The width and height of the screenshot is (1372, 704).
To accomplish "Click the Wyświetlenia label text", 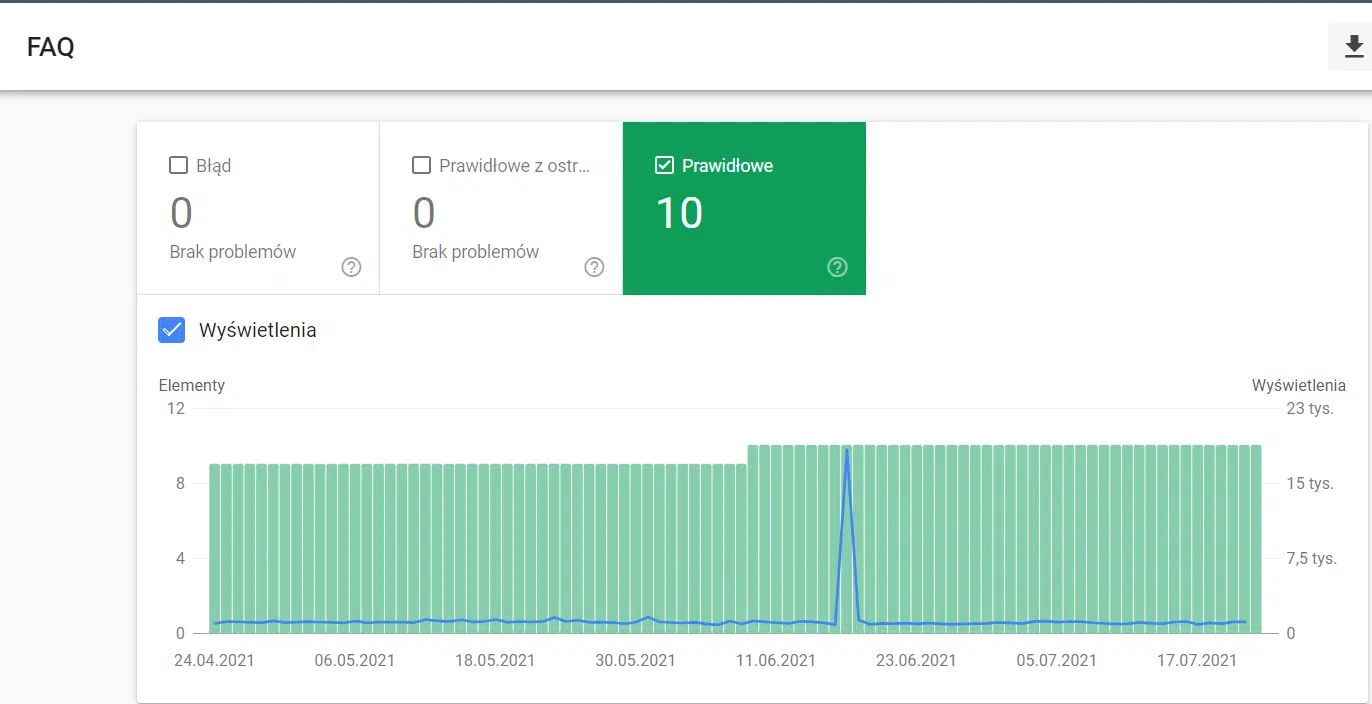I will point(258,330).
